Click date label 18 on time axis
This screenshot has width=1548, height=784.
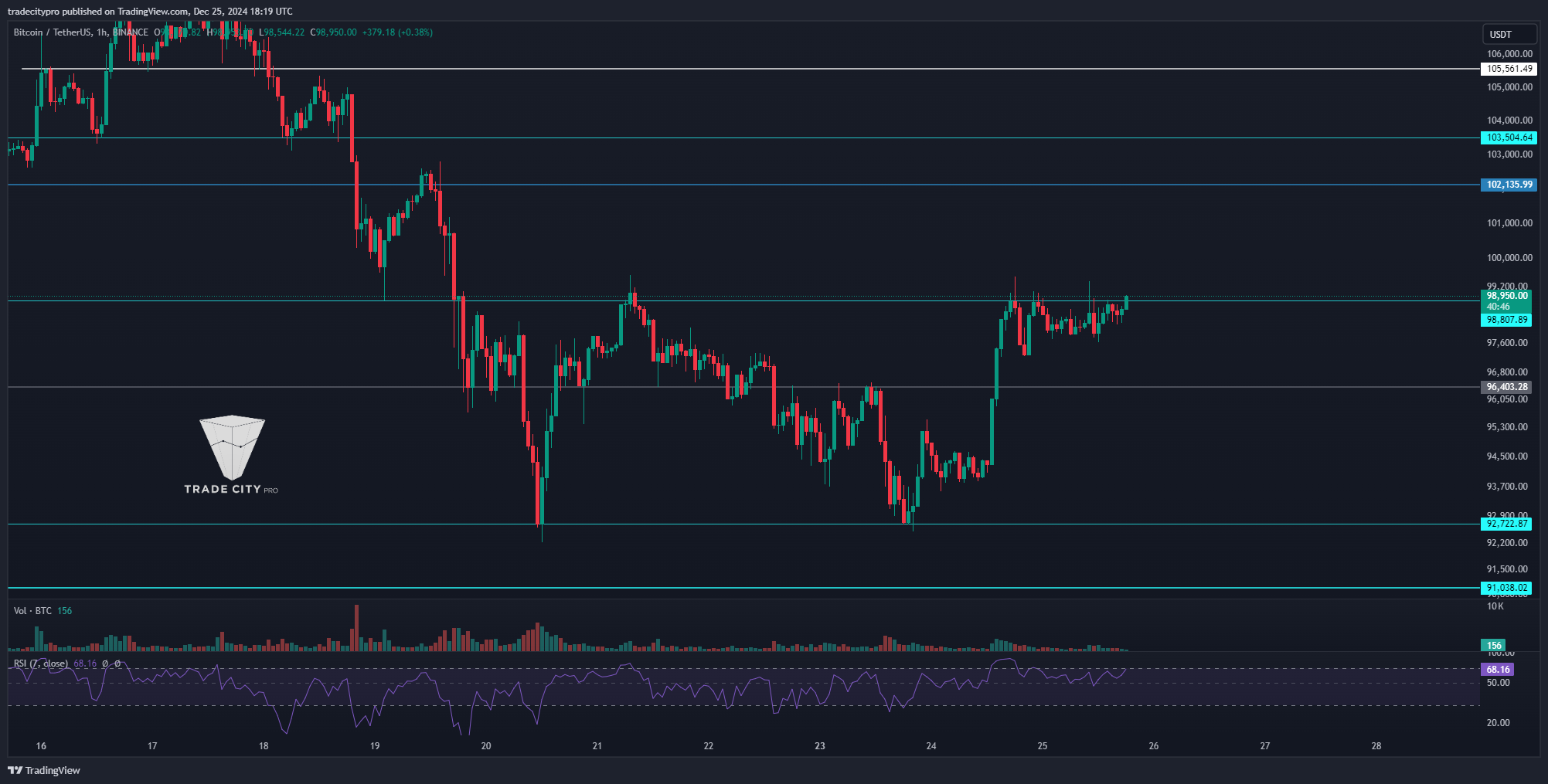264,746
